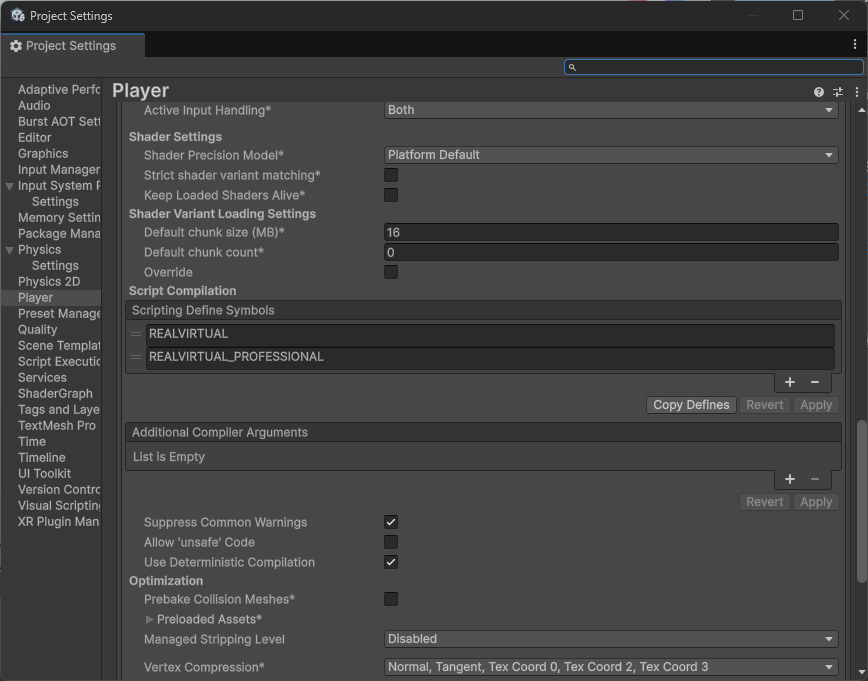Open Managed Stripping Level dropdown
Screen dimensions: 868x681
611,639
